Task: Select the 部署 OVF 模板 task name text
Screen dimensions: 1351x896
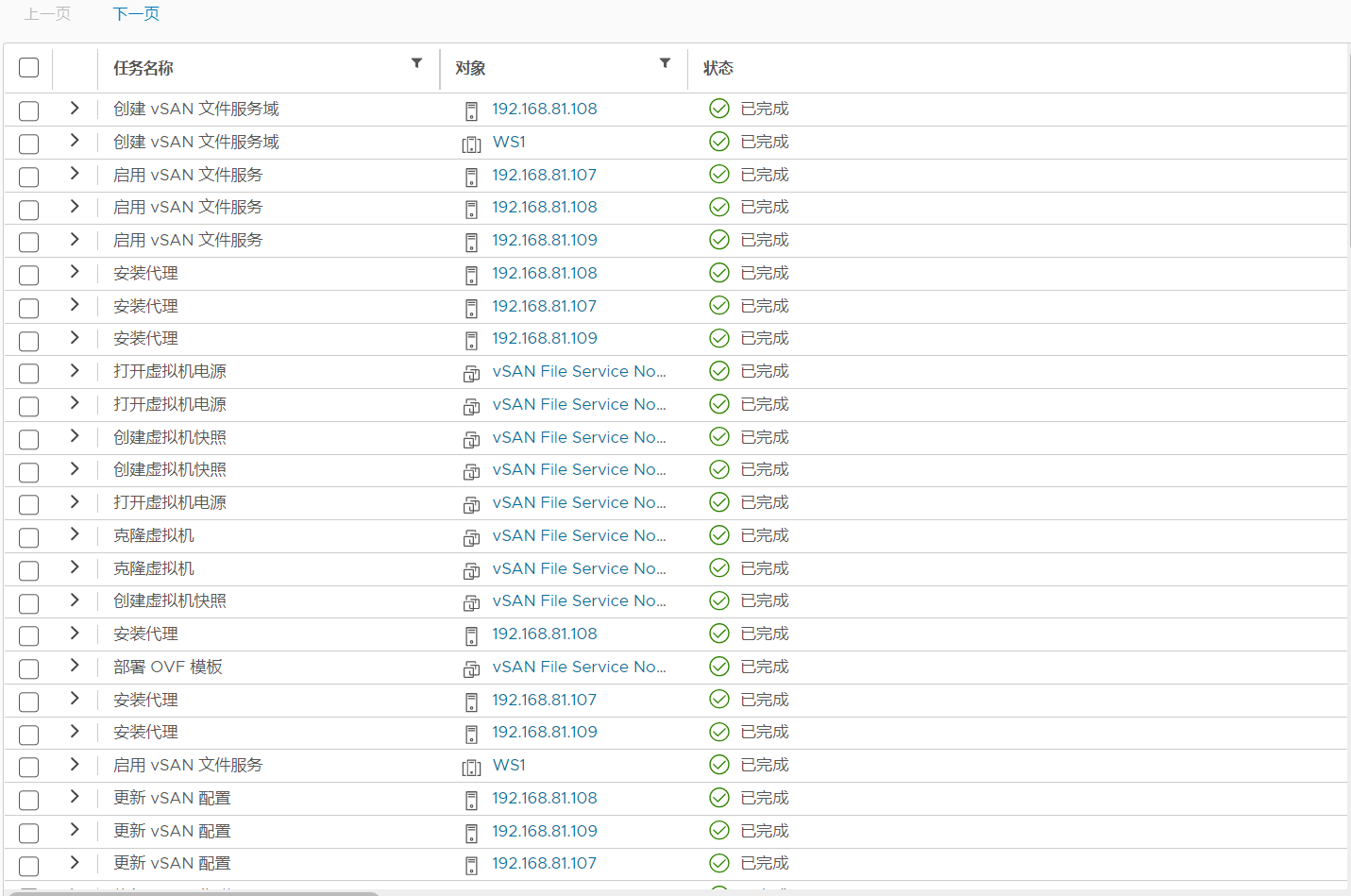Action: click(x=168, y=667)
